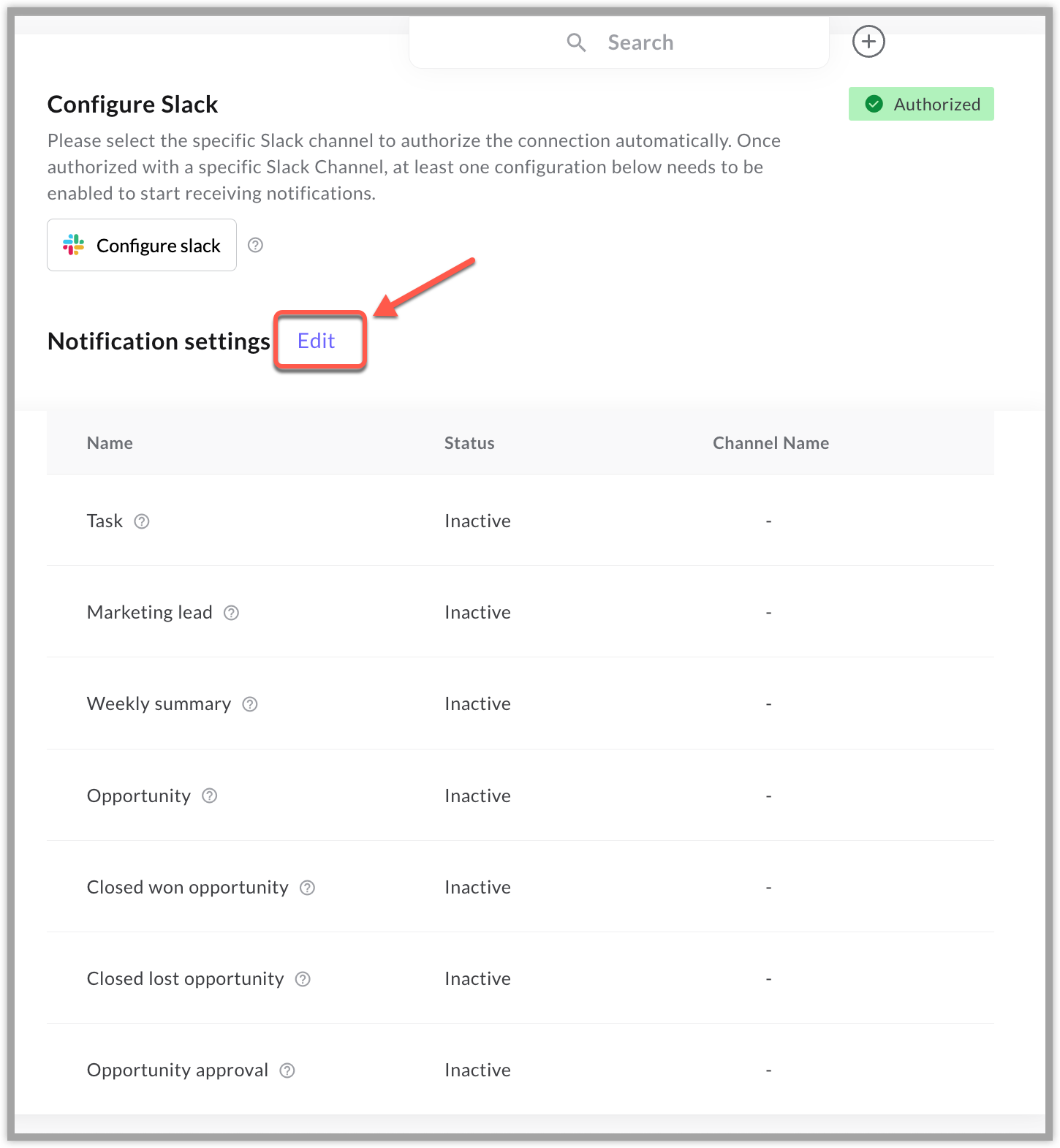Click the search magnifier icon

577,42
